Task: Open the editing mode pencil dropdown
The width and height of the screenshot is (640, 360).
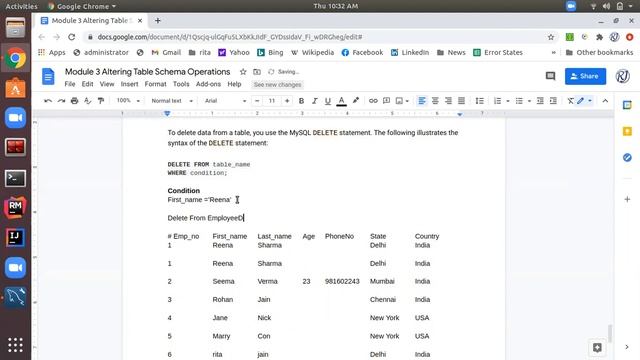Action: click(x=584, y=101)
